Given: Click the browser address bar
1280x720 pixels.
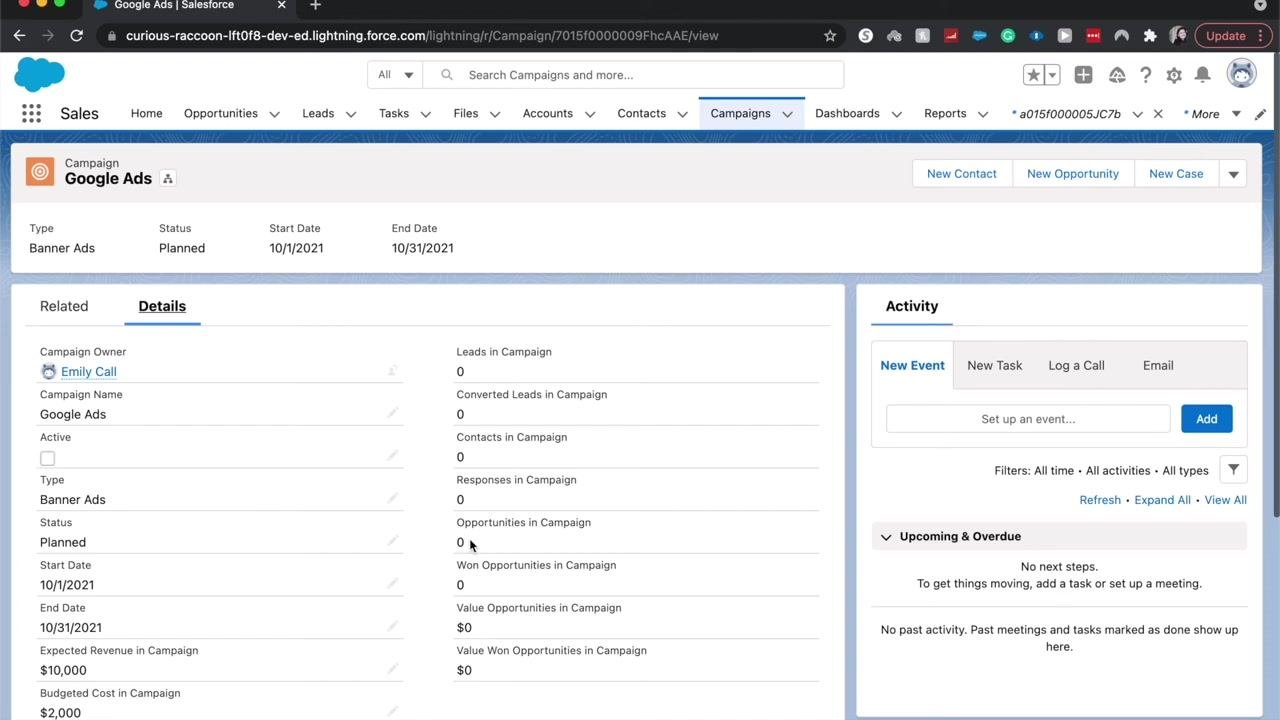Looking at the screenshot, I should pyautogui.click(x=470, y=35).
